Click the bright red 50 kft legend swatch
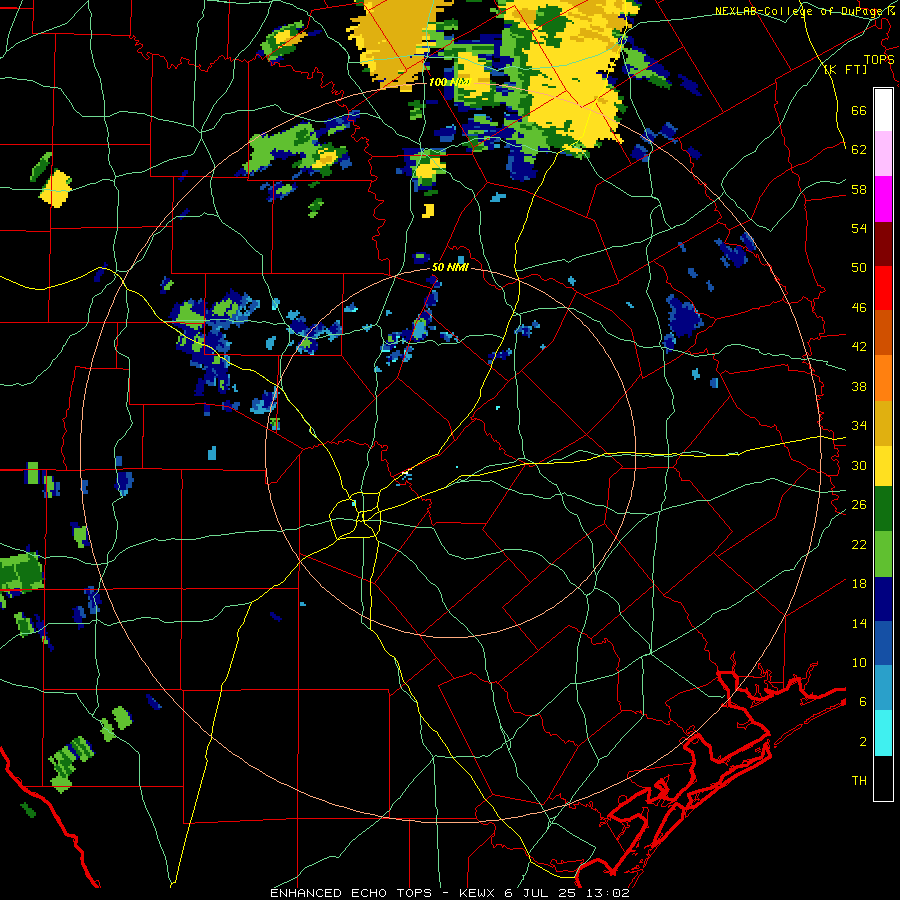Viewport: 900px width, 900px height. pyautogui.click(x=883, y=288)
